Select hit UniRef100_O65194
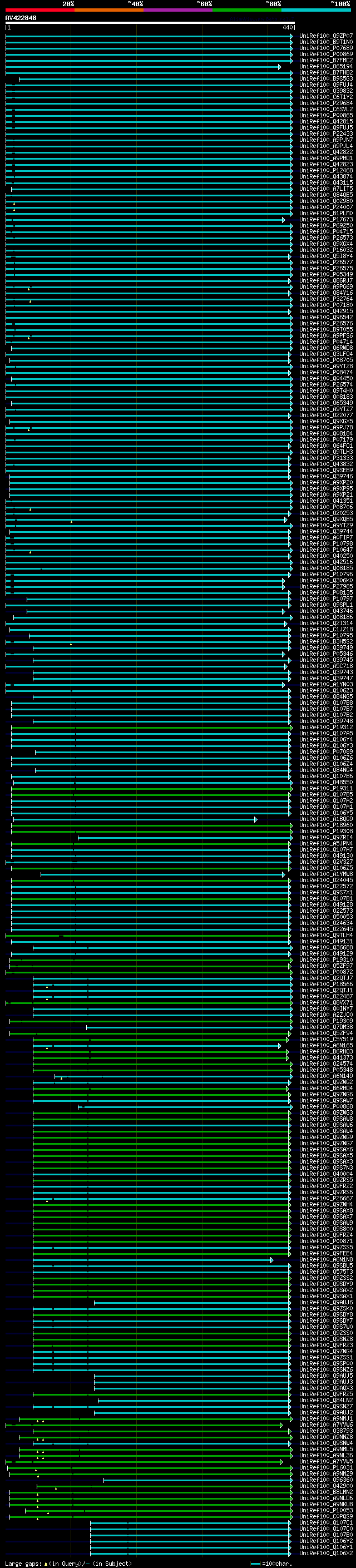Viewport: 356px width, 1568px height. coord(326,66)
